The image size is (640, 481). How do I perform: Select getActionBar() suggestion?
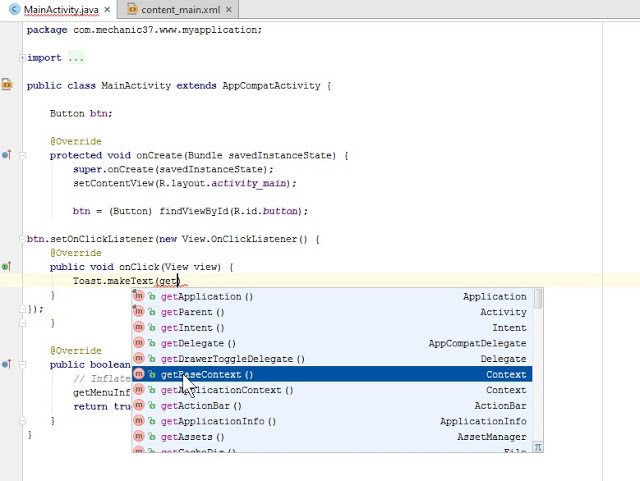point(332,405)
